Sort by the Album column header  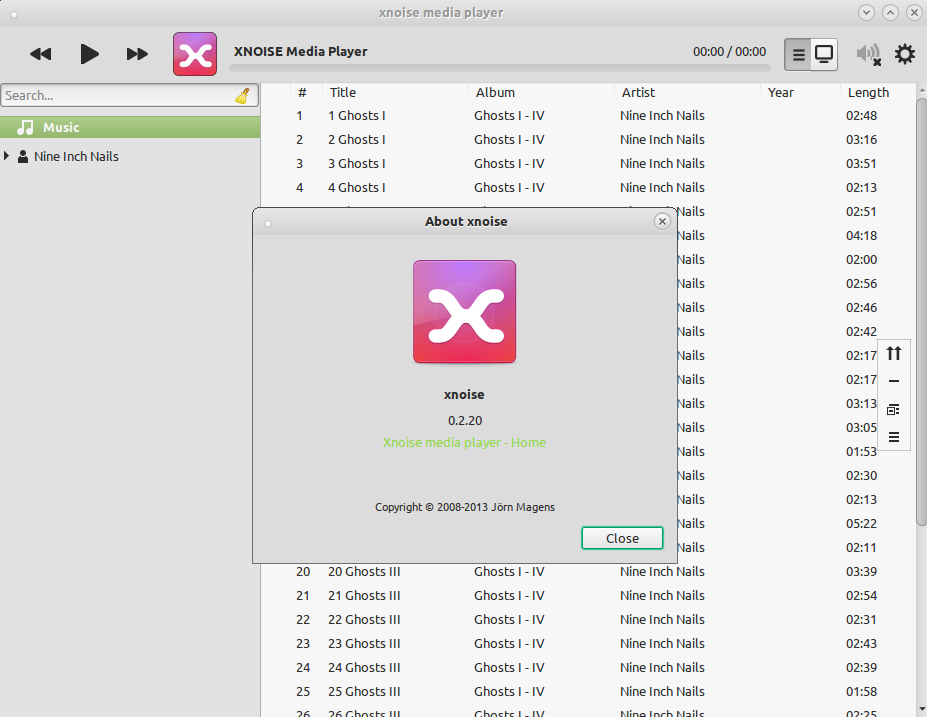click(495, 92)
